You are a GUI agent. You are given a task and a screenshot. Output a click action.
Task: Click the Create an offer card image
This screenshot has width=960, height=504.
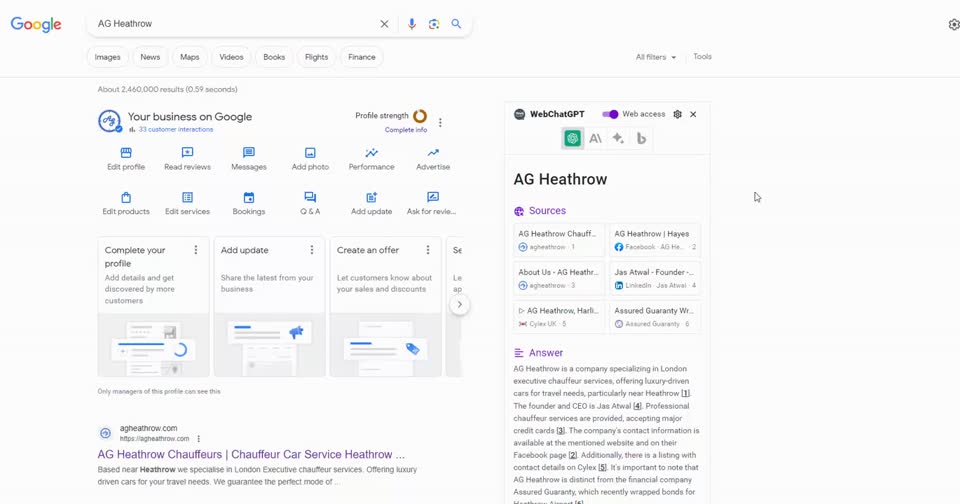386,345
